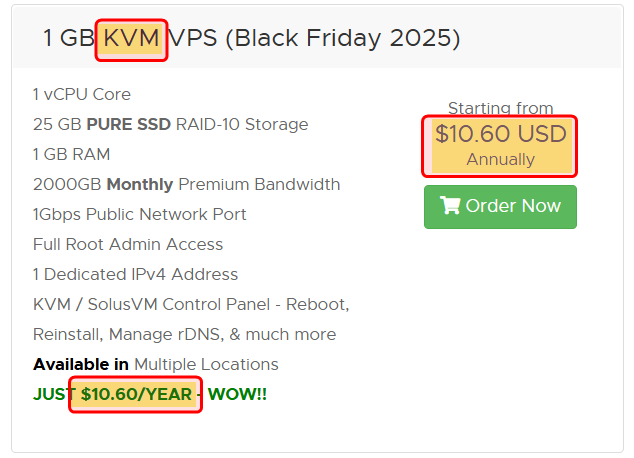Click the PURE SSD bold text

[x=129, y=124]
